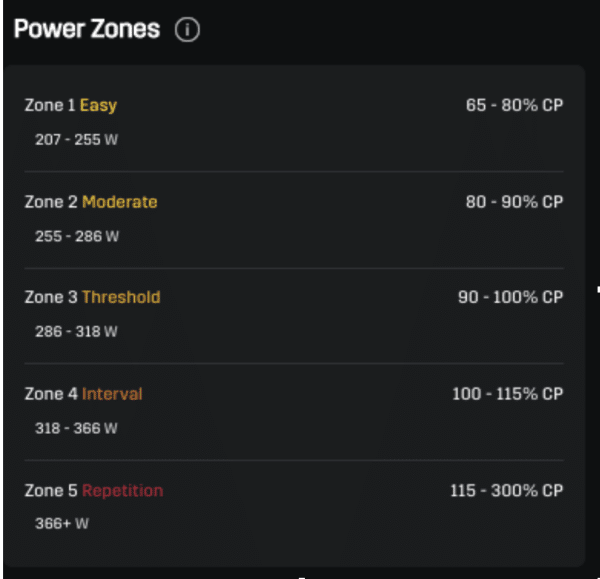Click the Zone 1 Easy label
Image resolution: width=600 pixels, height=579 pixels.
point(71,105)
